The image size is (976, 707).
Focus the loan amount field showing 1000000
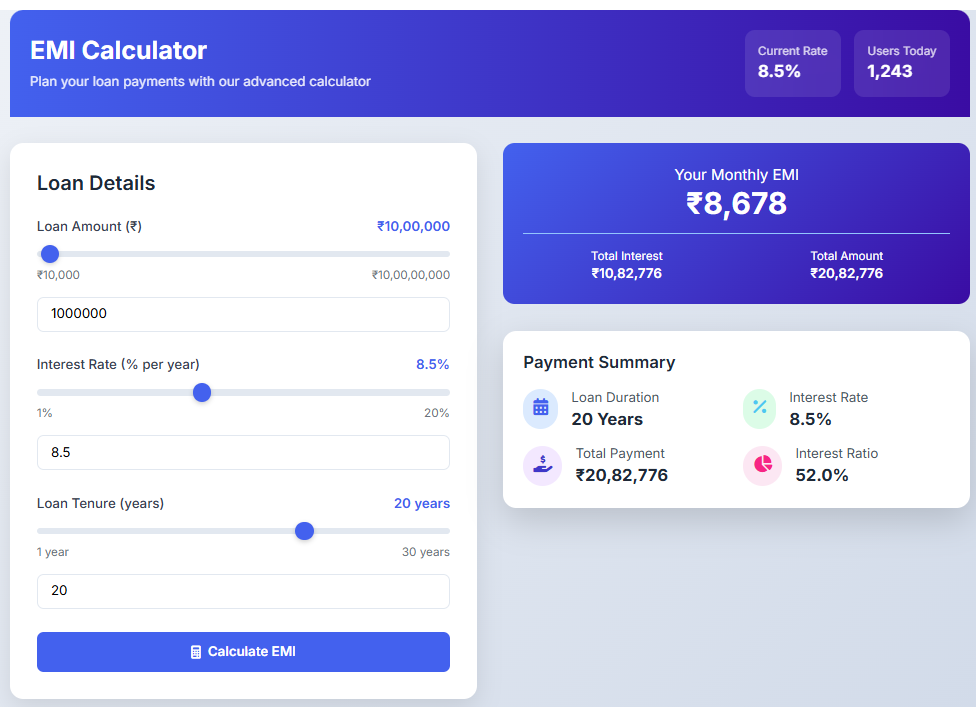243,314
